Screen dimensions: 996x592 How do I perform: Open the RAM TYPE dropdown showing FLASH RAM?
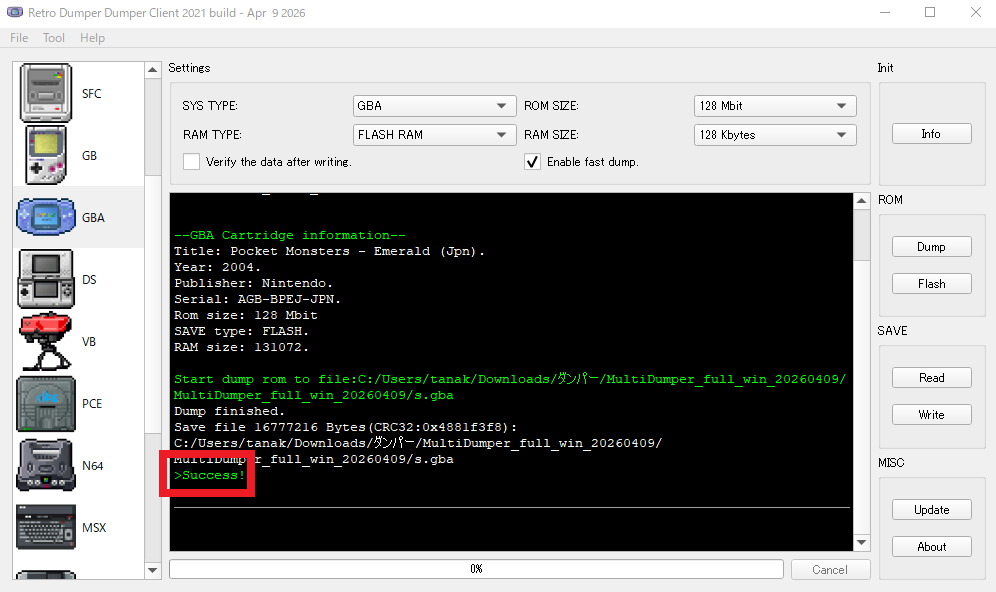(x=434, y=135)
